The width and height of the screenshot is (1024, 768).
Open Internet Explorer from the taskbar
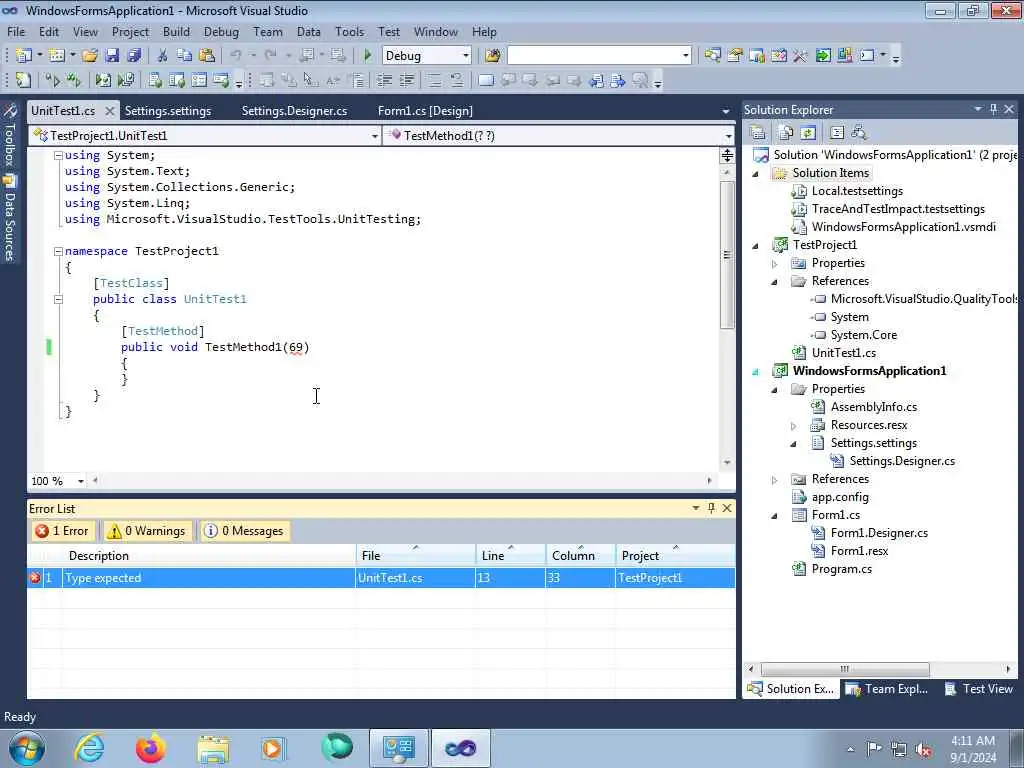[89, 748]
